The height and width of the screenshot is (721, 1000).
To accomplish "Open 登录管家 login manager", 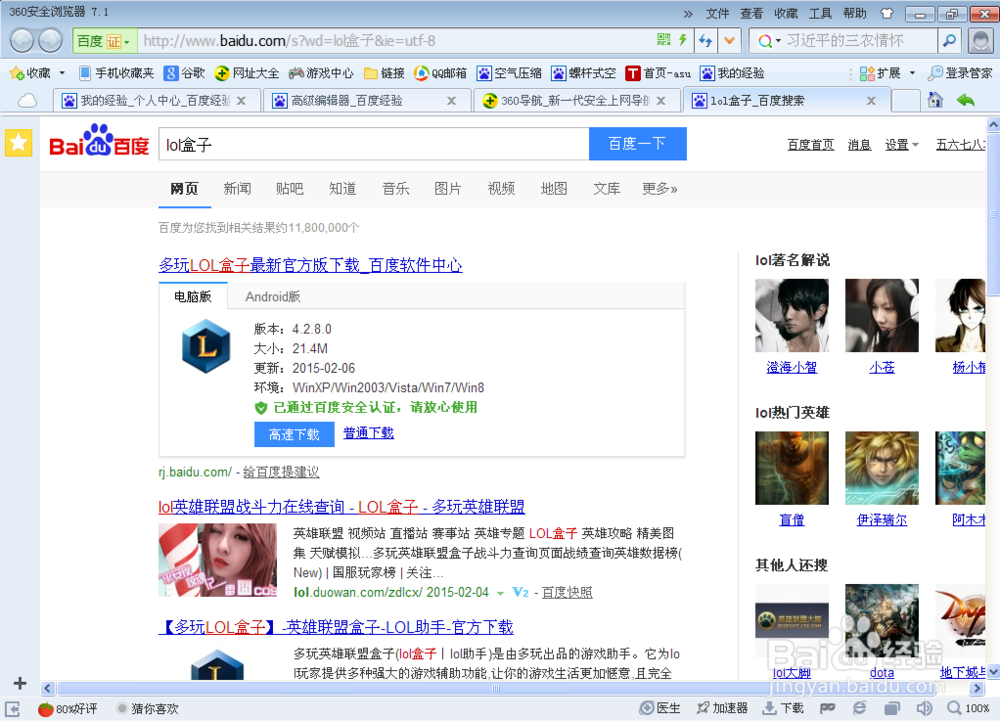I will (x=960, y=73).
